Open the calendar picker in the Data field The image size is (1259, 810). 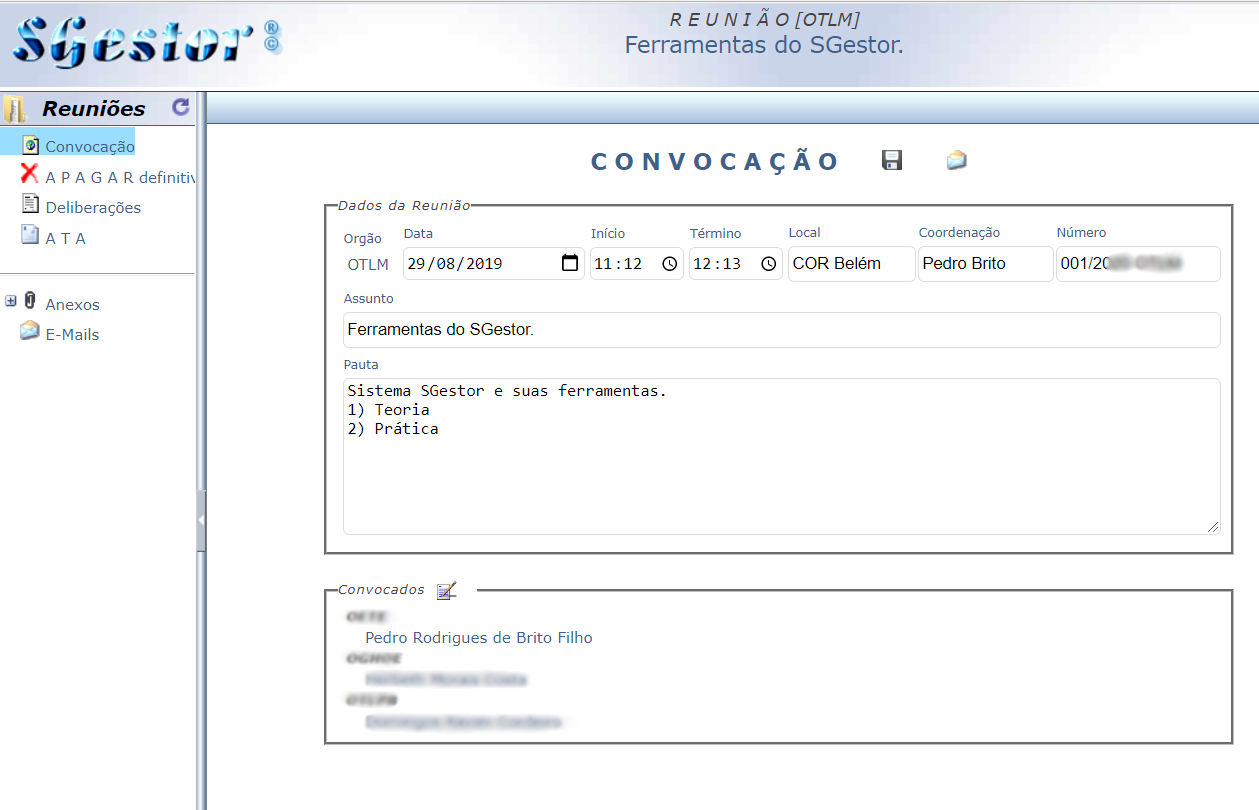(570, 264)
